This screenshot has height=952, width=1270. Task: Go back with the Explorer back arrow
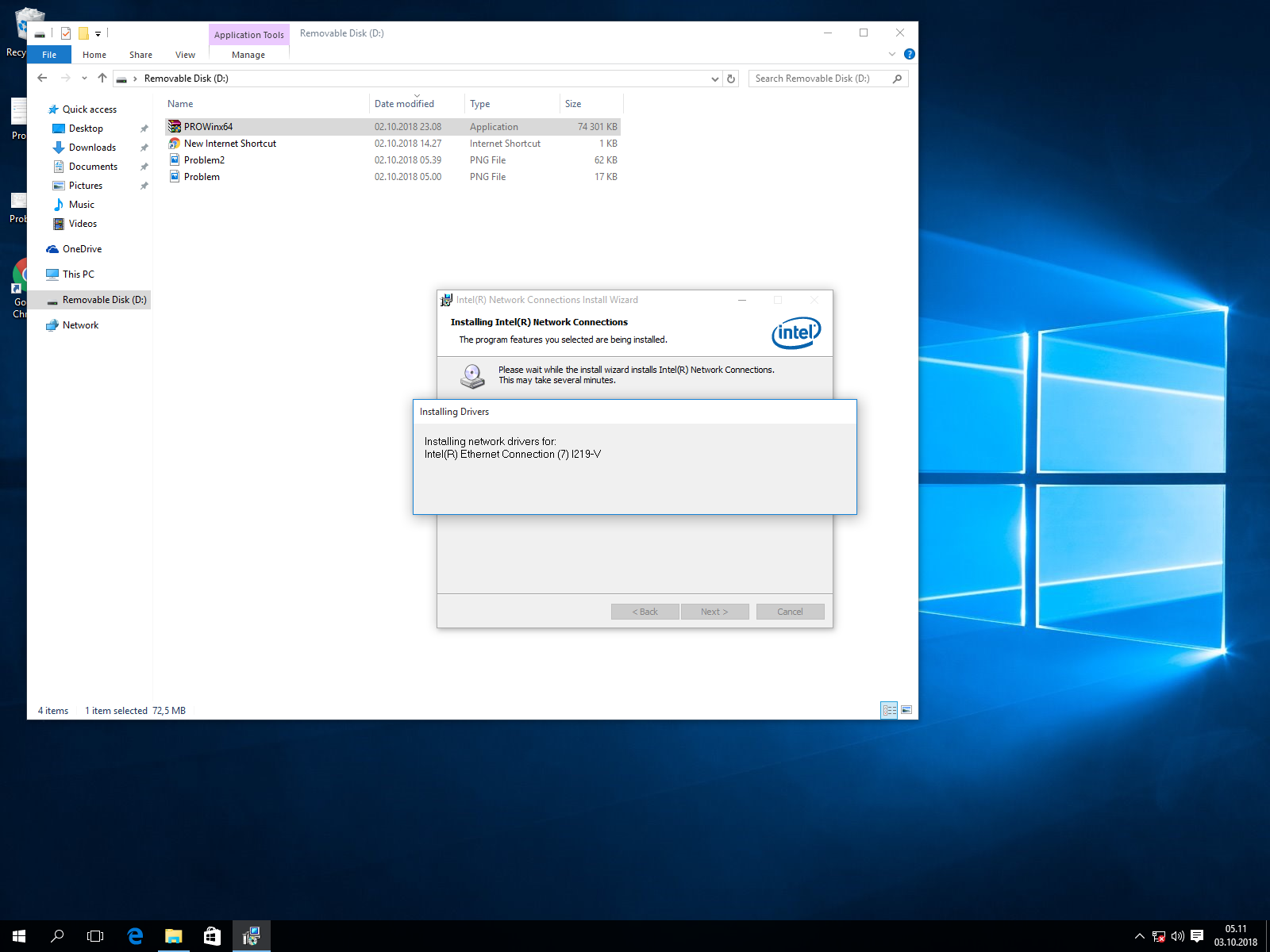[x=43, y=78]
